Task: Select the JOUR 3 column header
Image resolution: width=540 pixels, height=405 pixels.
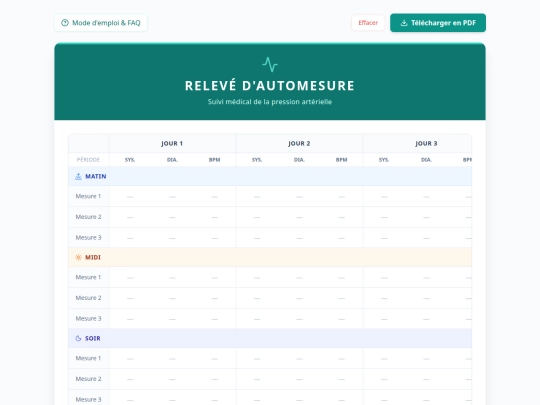Action: tap(417, 143)
